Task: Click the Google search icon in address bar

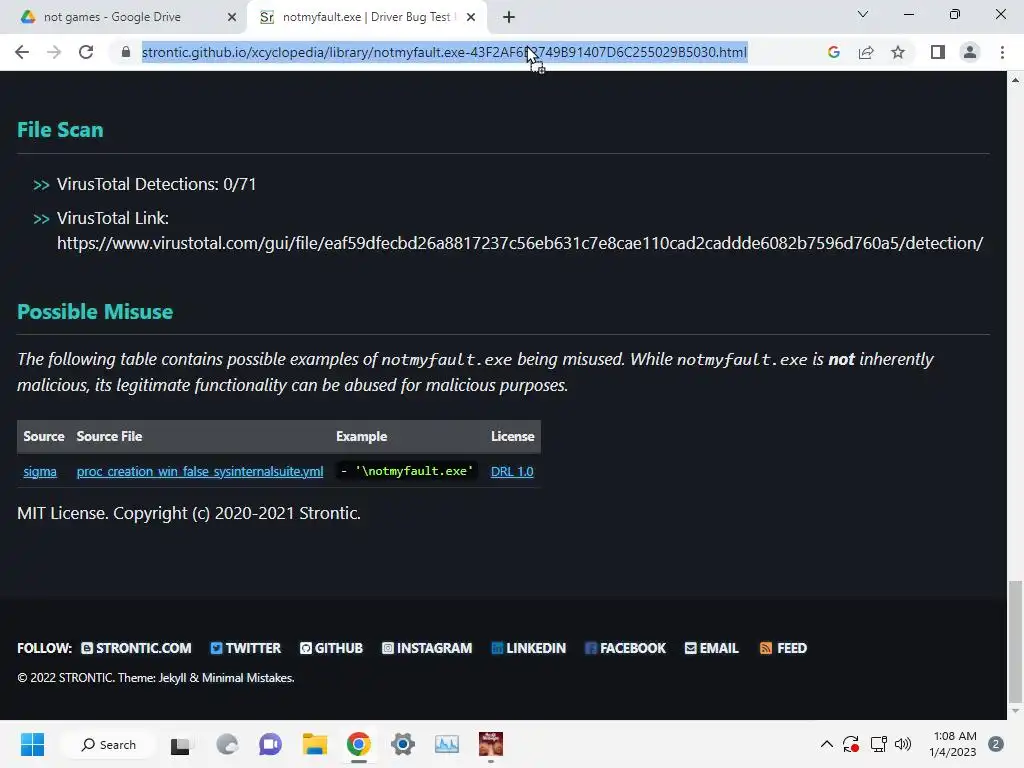Action: point(833,52)
